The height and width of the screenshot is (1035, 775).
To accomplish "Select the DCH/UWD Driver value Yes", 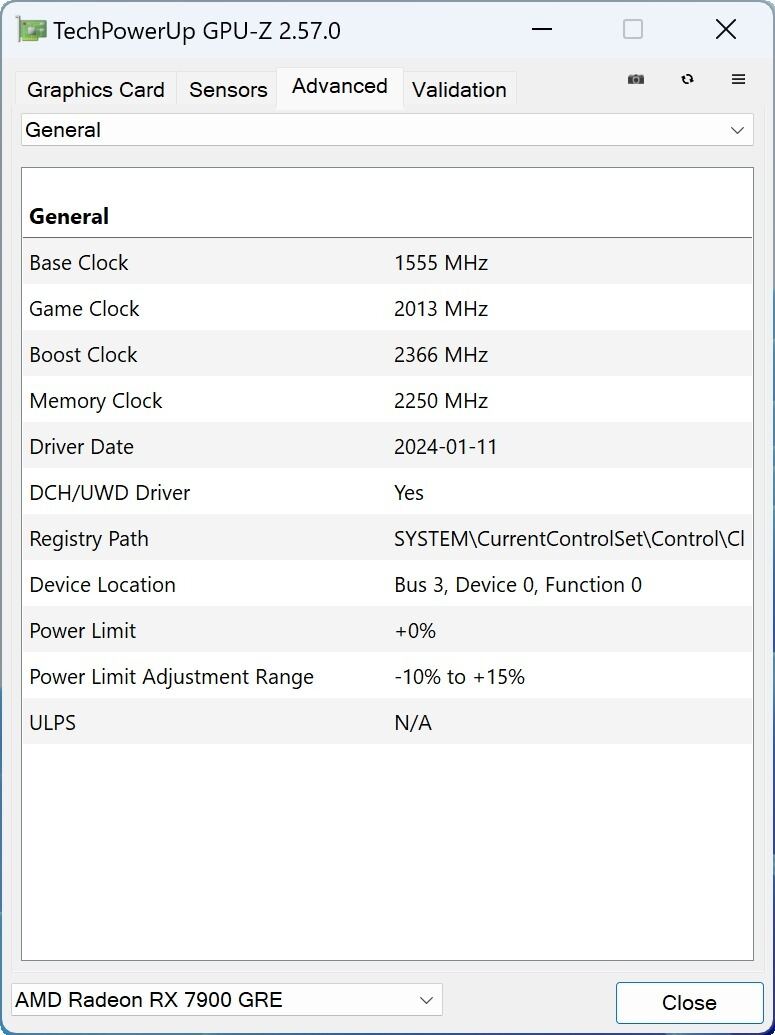I will [409, 493].
